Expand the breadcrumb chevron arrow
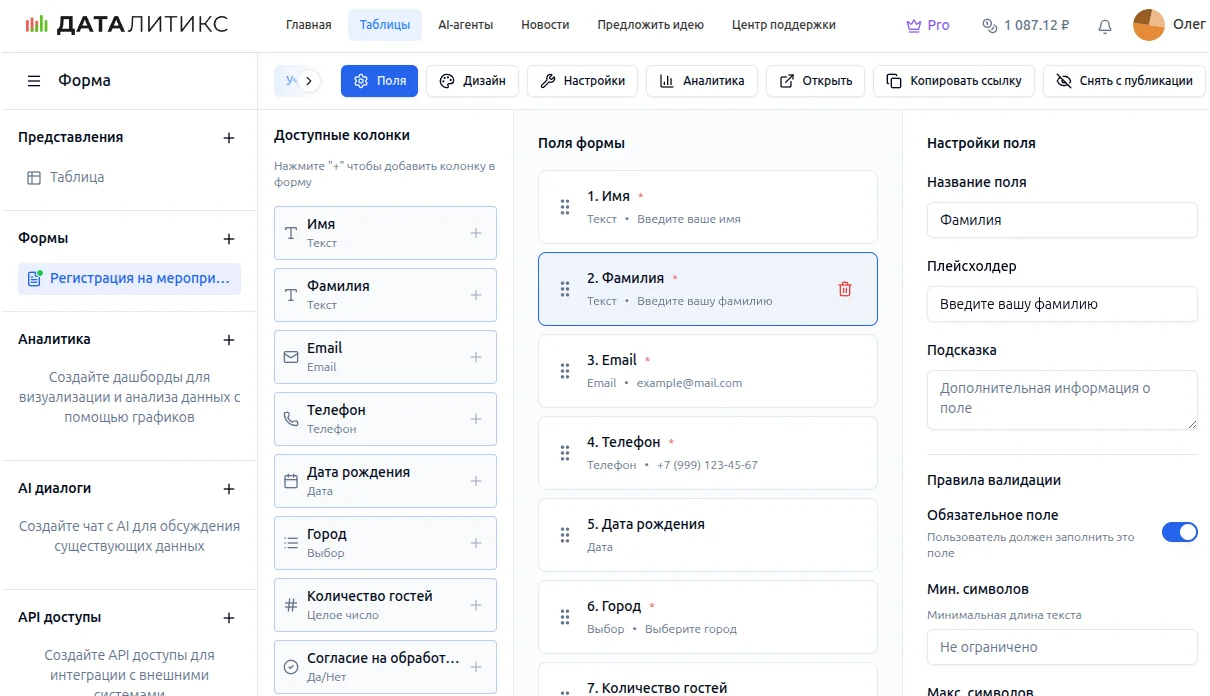This screenshot has height=696, width=1210. coord(309,81)
